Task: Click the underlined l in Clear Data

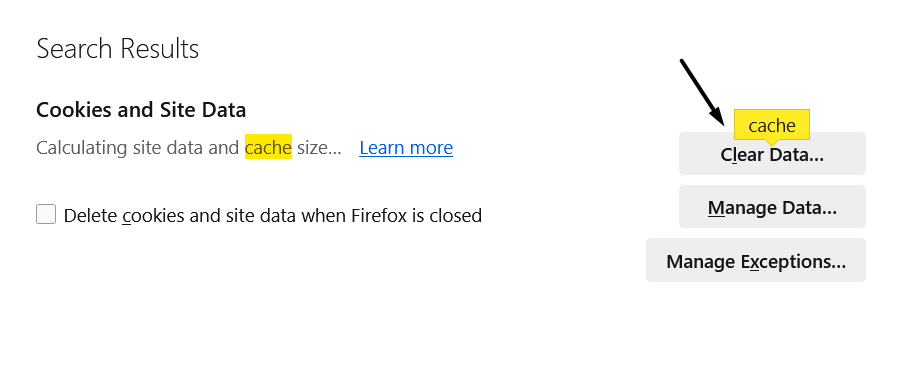Action: (x=734, y=155)
